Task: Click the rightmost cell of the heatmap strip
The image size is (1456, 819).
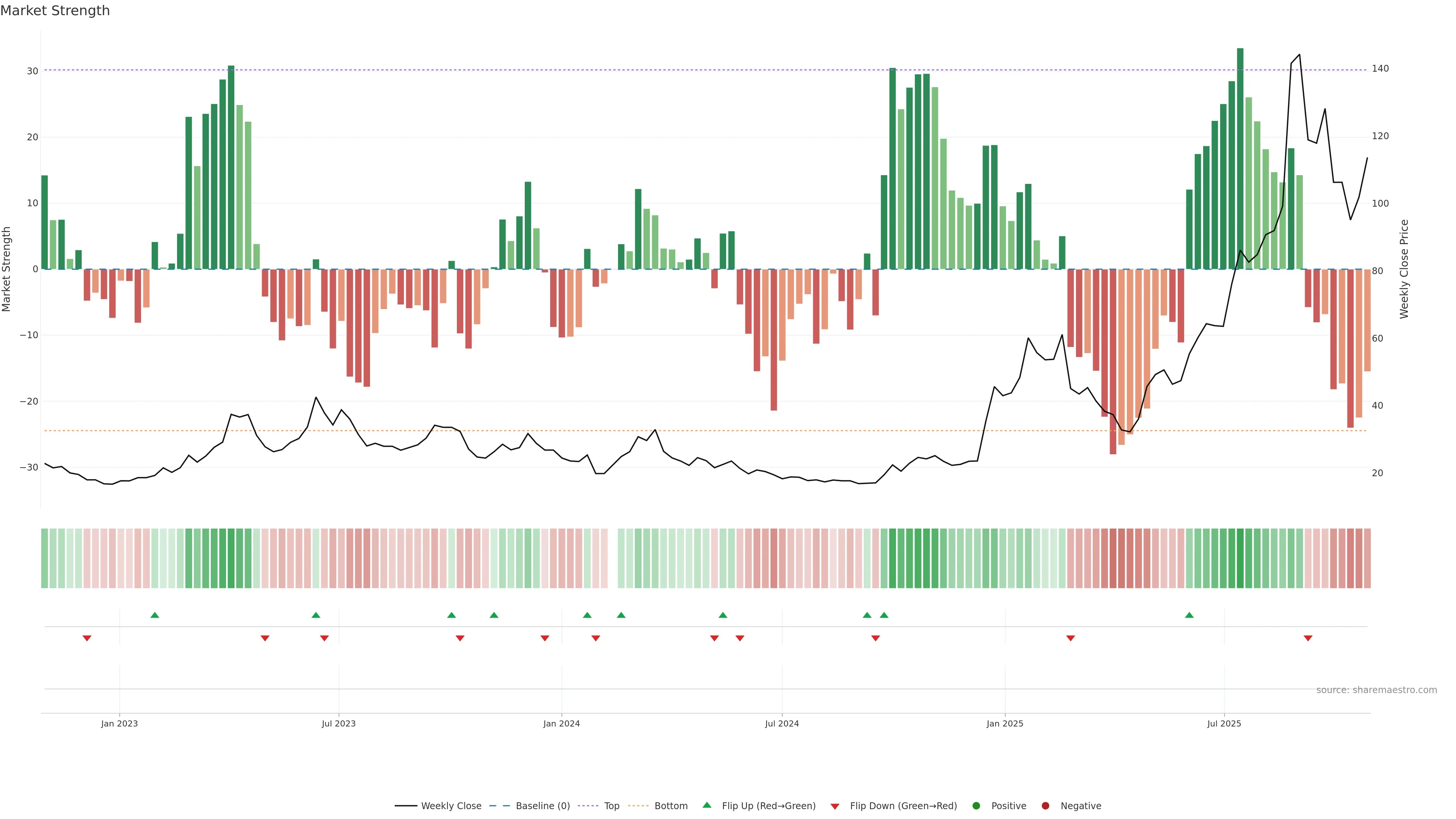Action: click(1367, 559)
